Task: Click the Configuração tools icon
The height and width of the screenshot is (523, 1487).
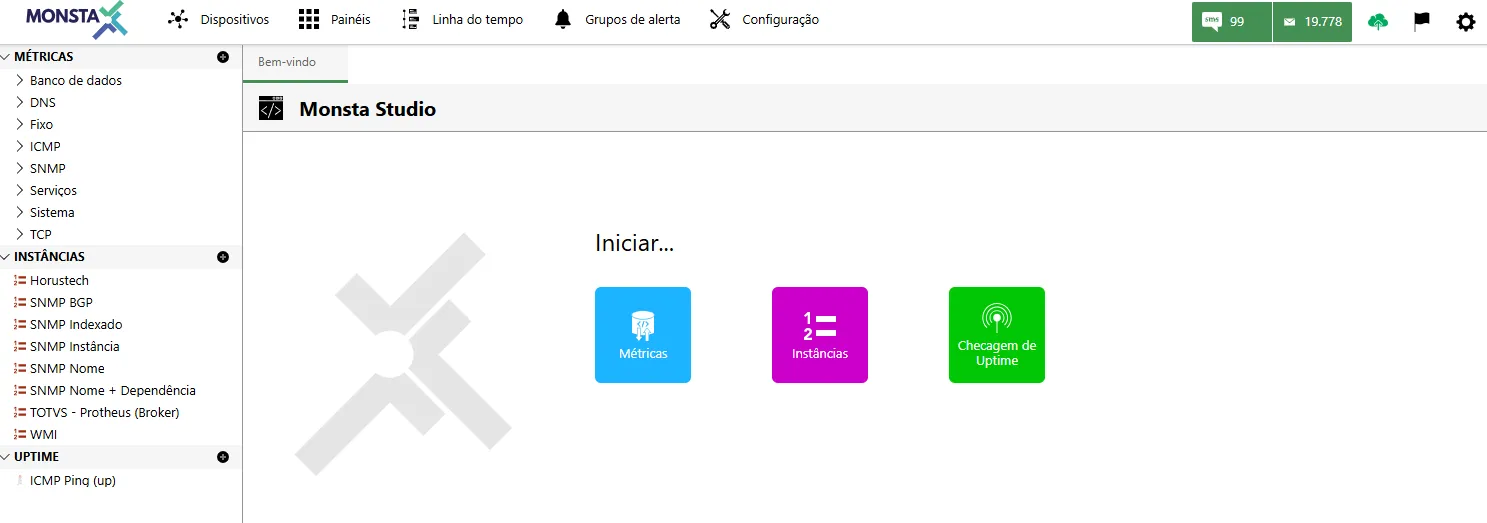Action: [720, 20]
